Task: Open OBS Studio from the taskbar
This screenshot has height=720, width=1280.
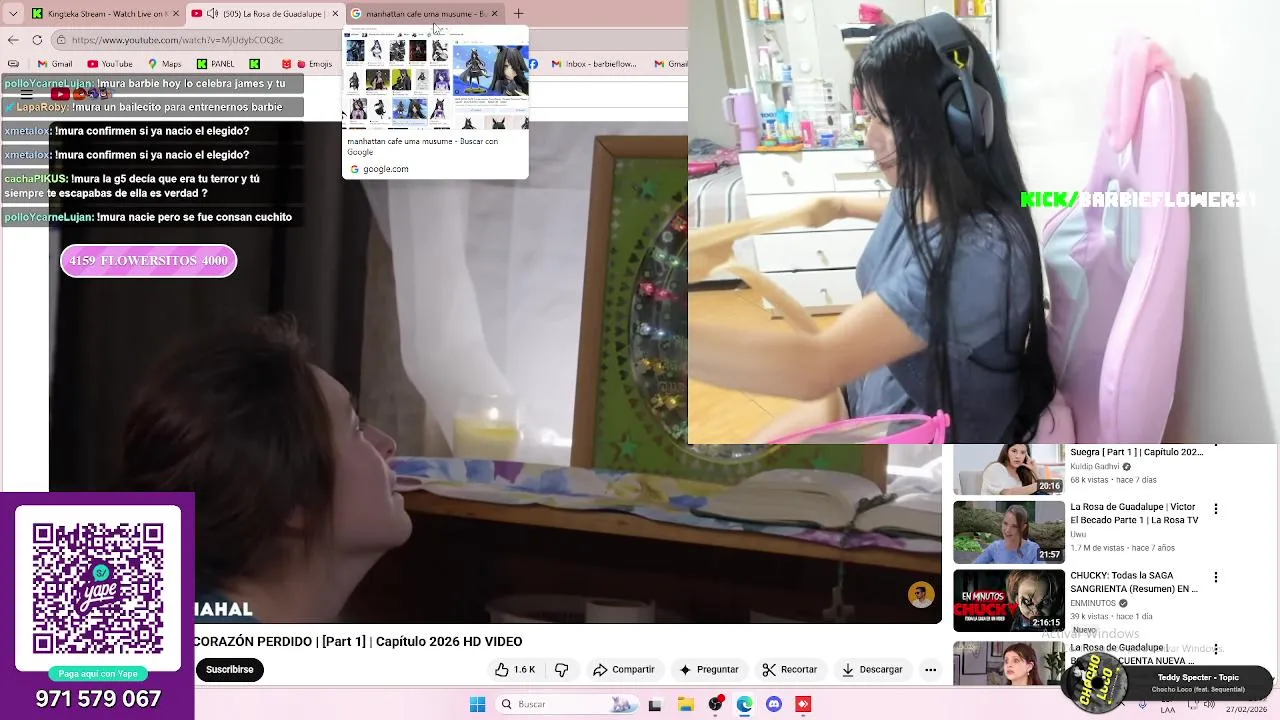Action: click(715, 704)
